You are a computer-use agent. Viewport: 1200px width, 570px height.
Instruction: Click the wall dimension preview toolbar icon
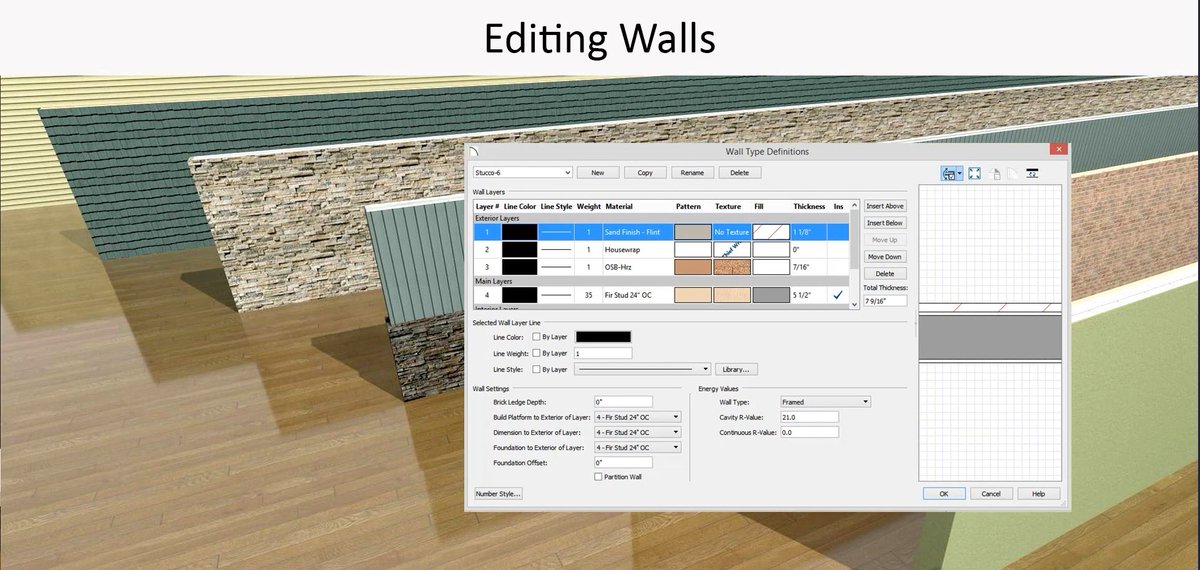click(1031, 173)
